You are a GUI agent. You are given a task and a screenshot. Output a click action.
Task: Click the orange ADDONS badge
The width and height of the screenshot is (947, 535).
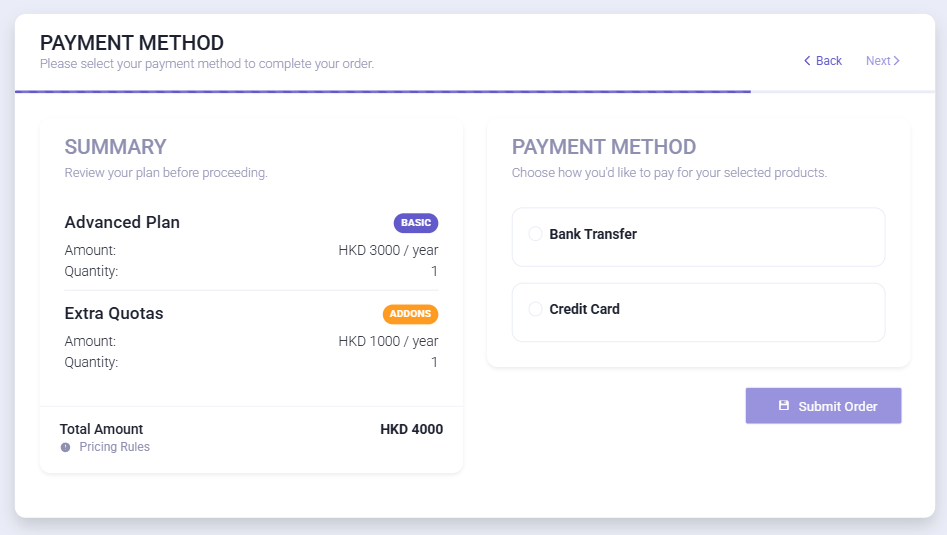pyautogui.click(x=410, y=314)
